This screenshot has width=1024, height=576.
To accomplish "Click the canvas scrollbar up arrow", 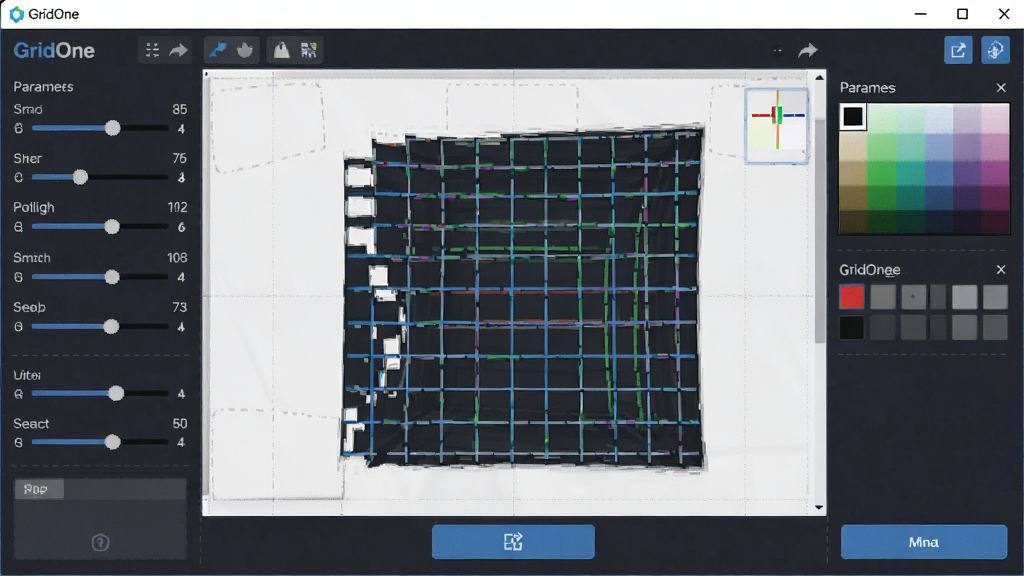I will tap(819, 77).
